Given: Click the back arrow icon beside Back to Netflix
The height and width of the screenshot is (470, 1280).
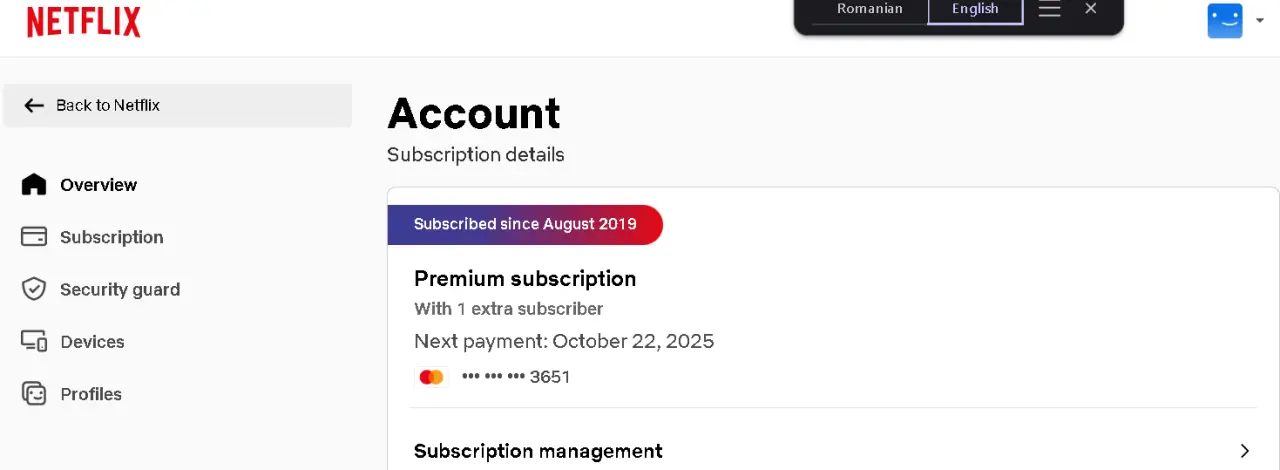Looking at the screenshot, I should [x=34, y=105].
